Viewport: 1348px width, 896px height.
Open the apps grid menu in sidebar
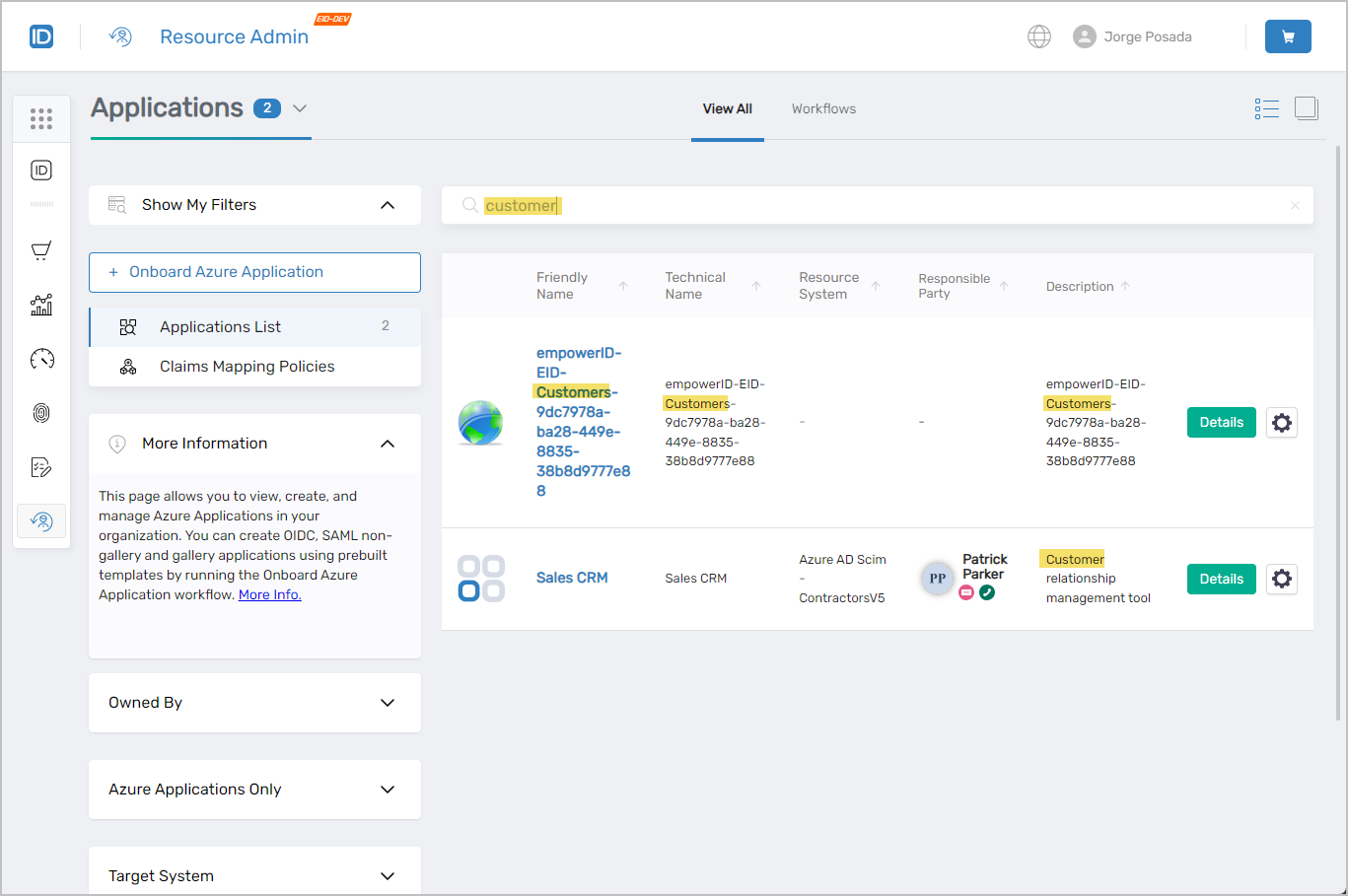click(x=41, y=118)
